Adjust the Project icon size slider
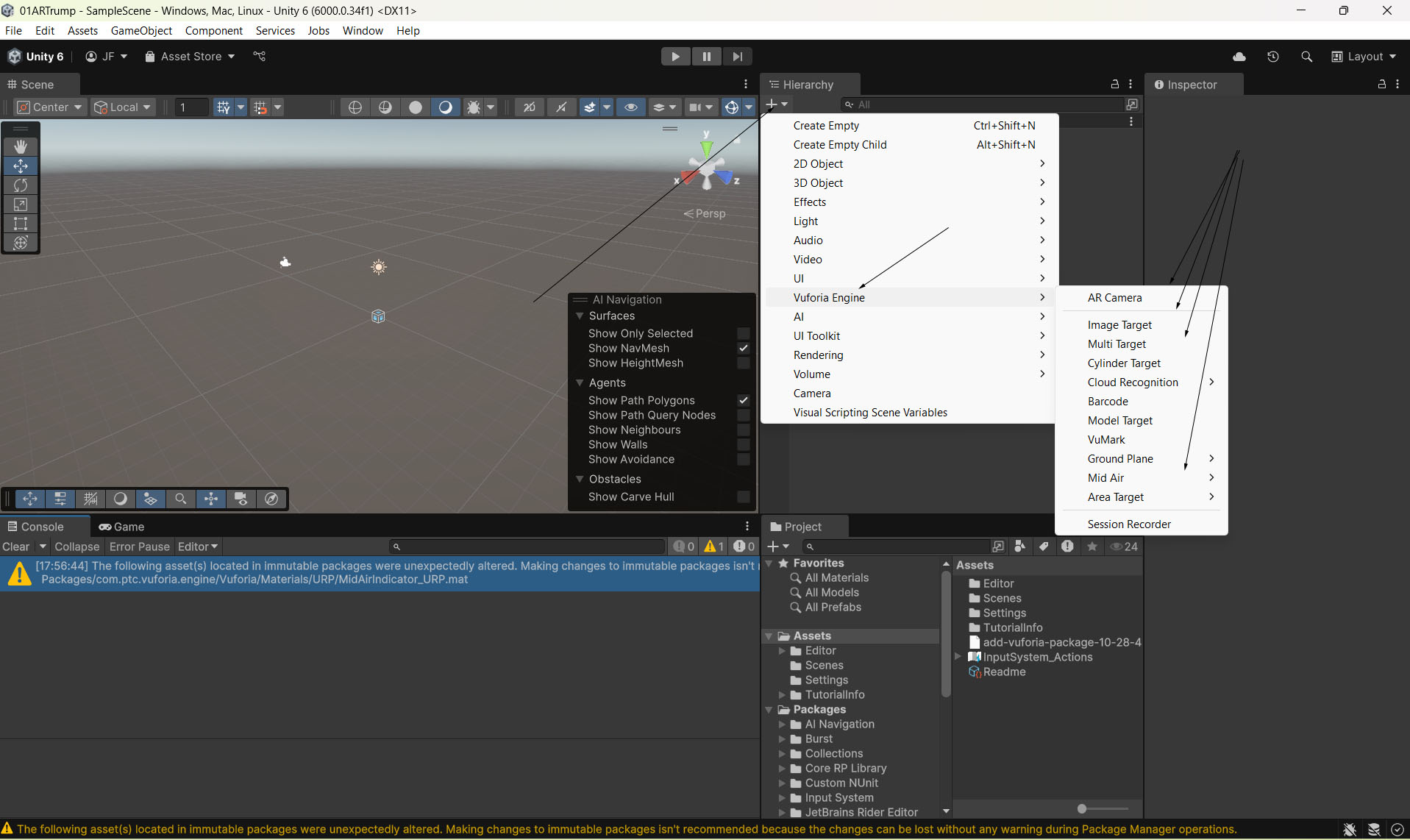Viewport: 1410px width, 840px height. pos(1082,809)
